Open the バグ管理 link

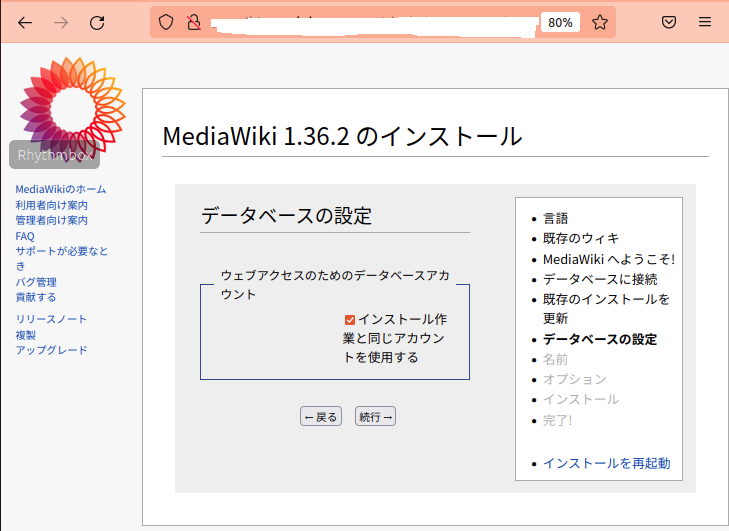pyautogui.click(x=36, y=282)
